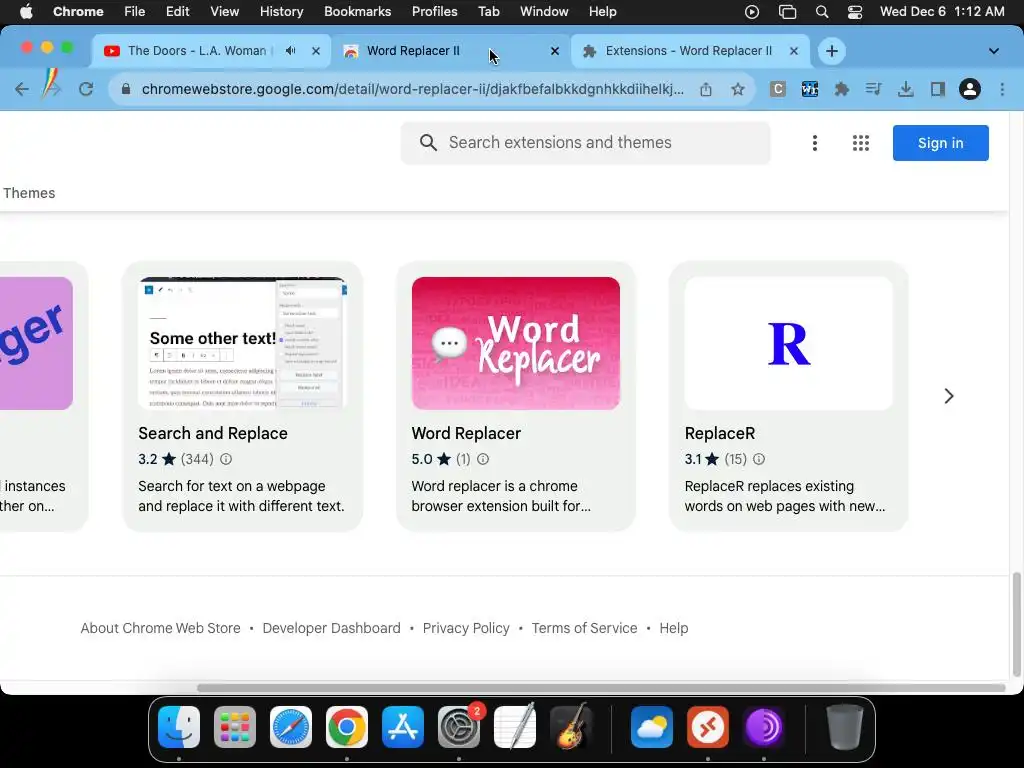Screen dimensions: 1024x768
Task: Open Finder from the dock
Action: [179, 727]
